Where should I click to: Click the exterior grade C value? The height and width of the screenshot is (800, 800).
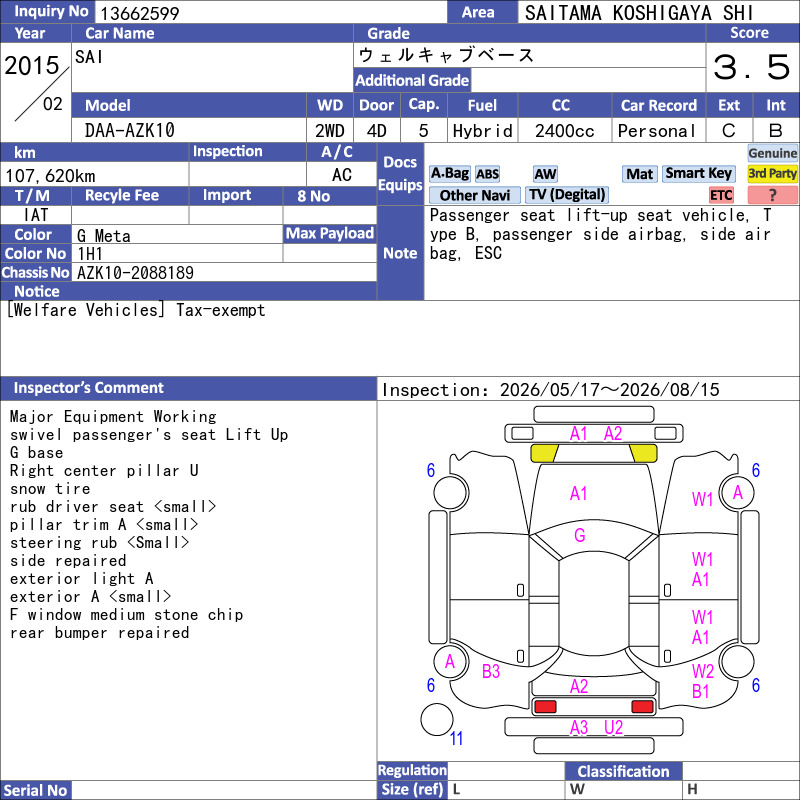pos(729,131)
